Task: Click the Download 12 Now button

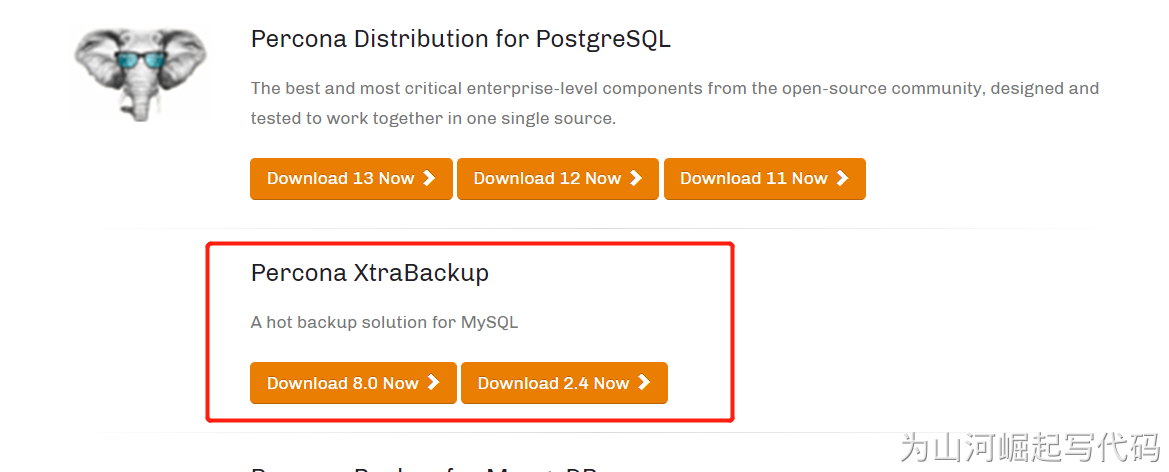Action: [557, 179]
